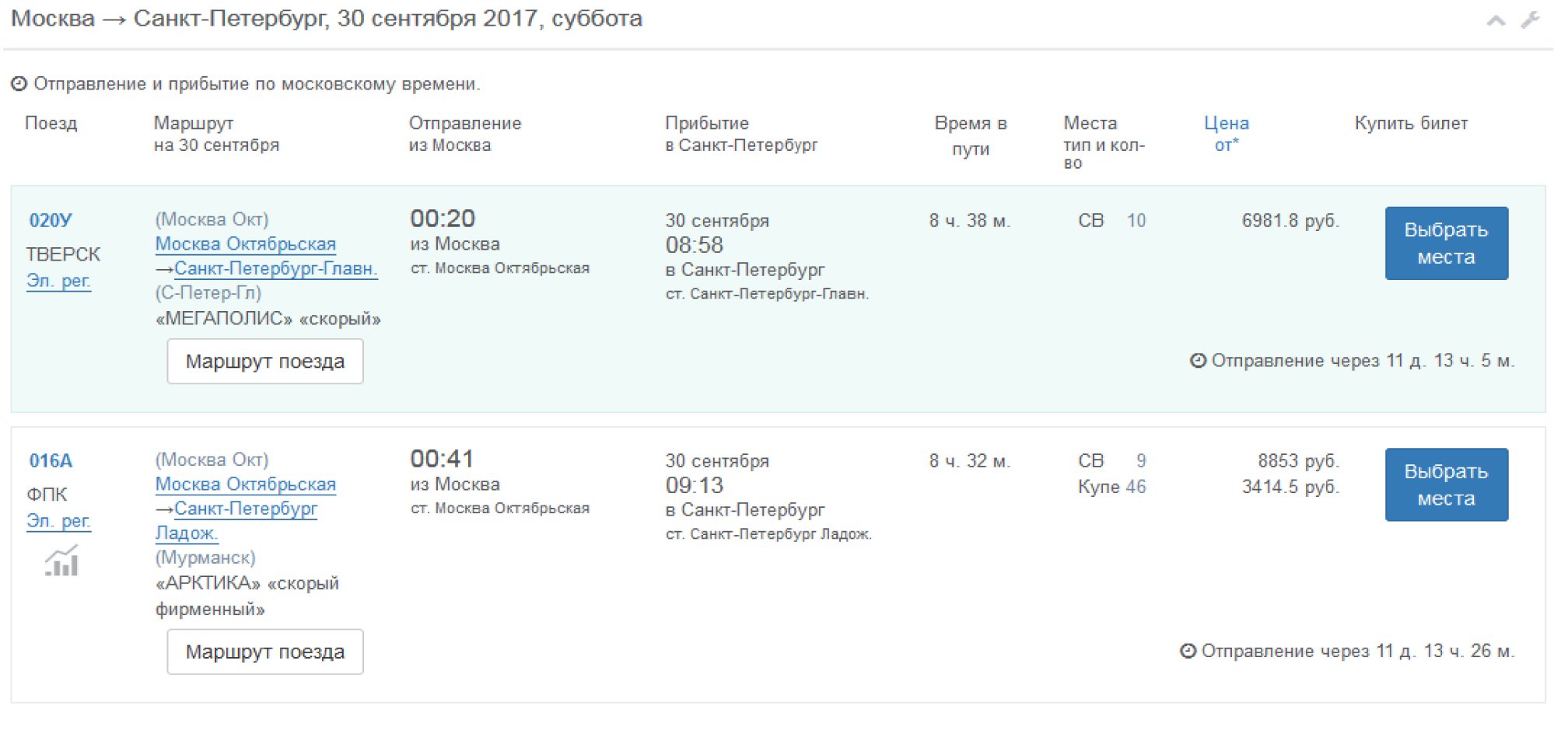
Task: Select the Купе 46 seats option
Action: click(1111, 487)
